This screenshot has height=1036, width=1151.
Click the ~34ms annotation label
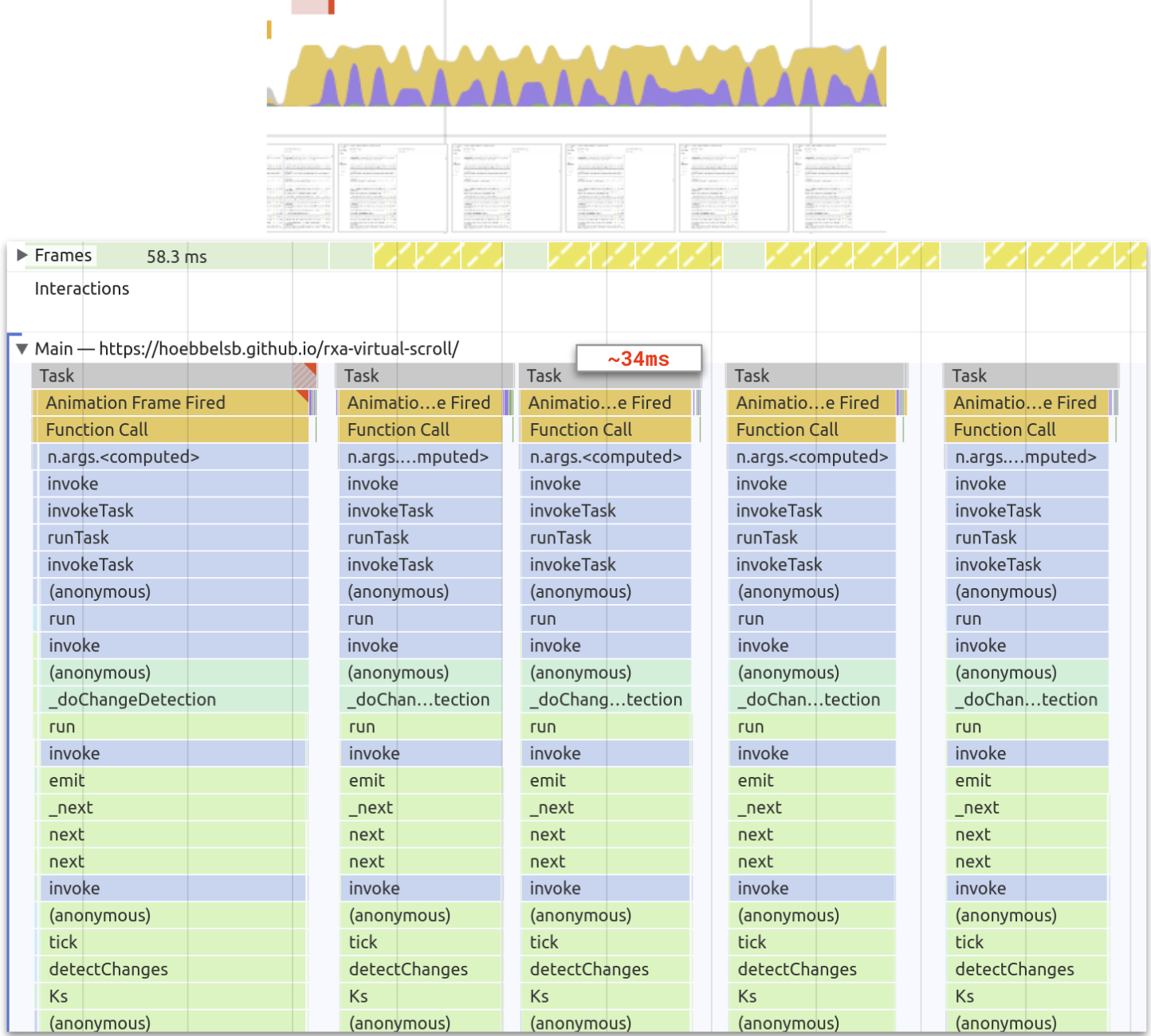pos(638,359)
